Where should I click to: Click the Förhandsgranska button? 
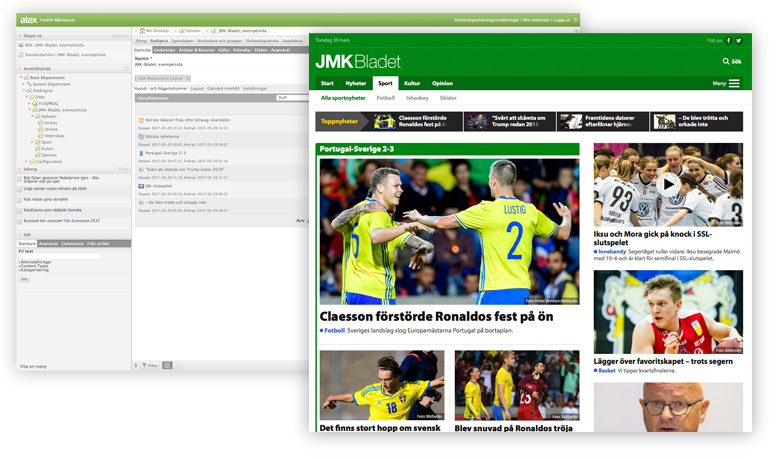point(262,41)
